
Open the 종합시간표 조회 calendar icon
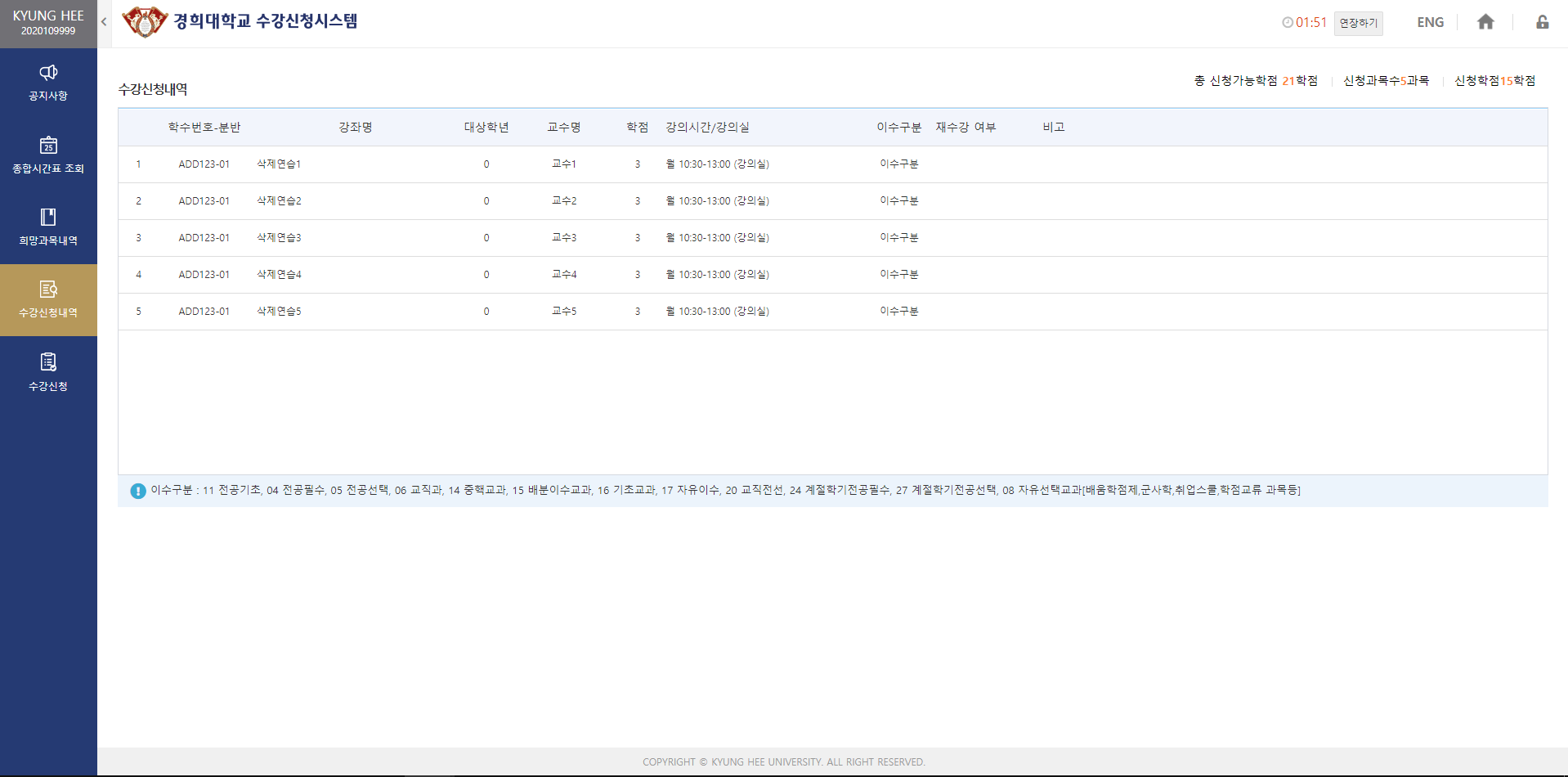pos(48,145)
